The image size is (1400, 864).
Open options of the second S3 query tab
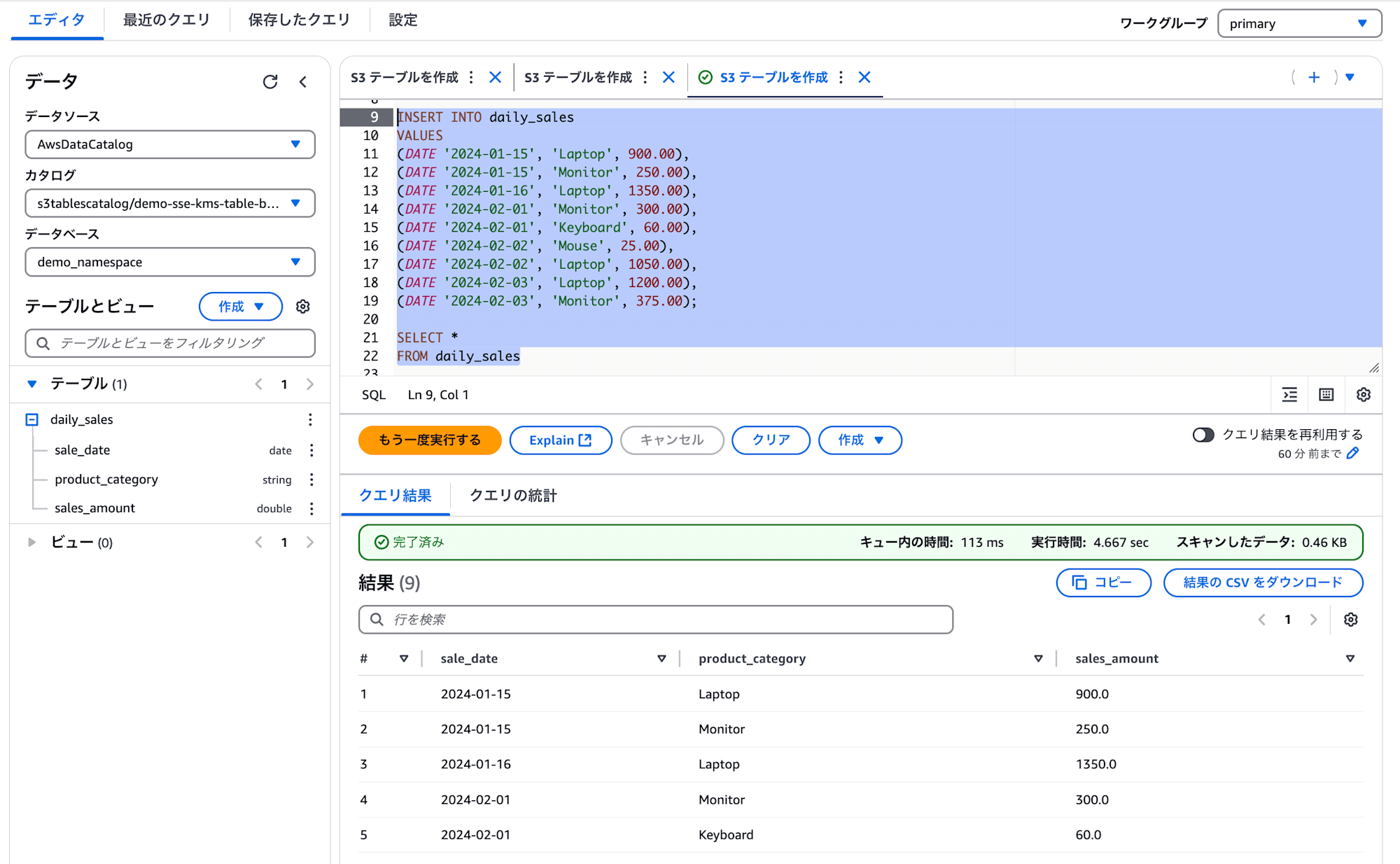(645, 77)
